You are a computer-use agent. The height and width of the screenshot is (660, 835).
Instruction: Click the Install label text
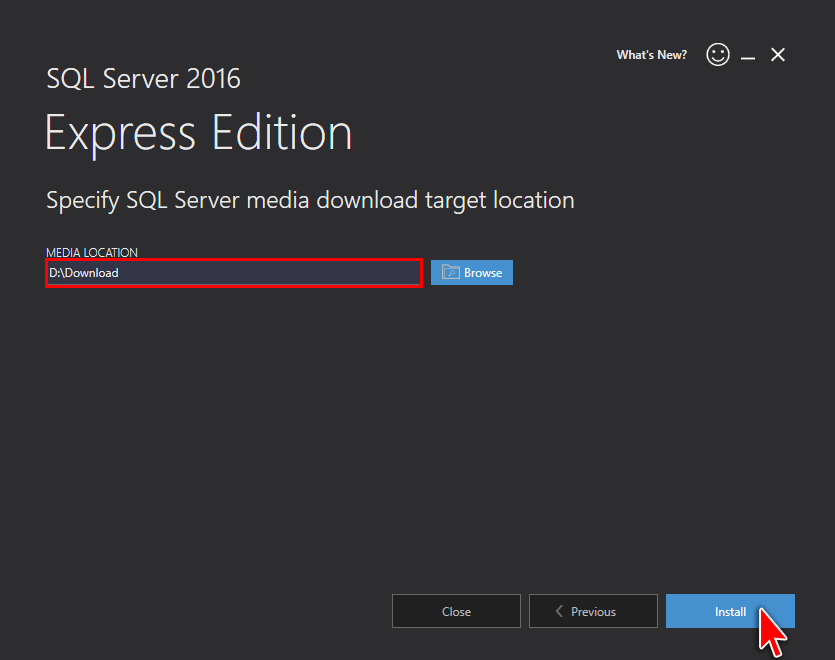click(730, 612)
